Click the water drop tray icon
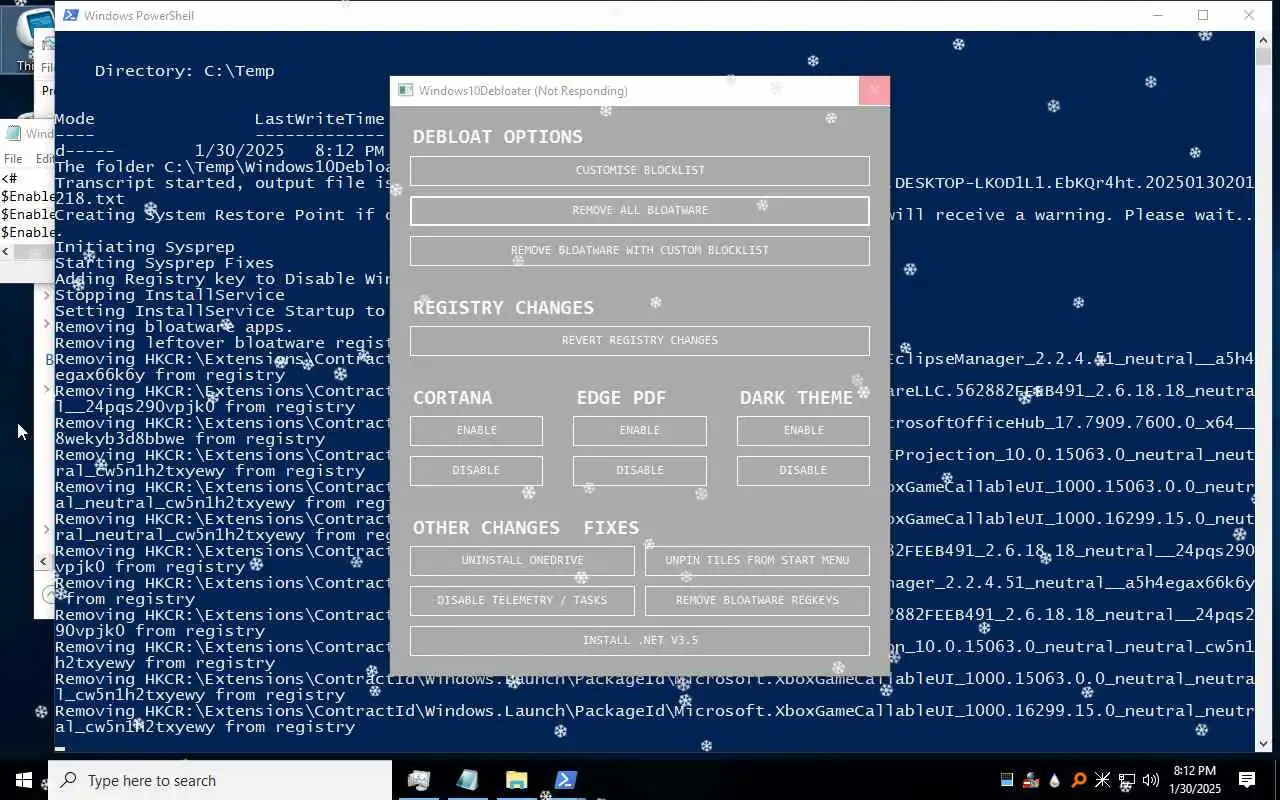This screenshot has height=800, width=1280. click(x=1054, y=780)
